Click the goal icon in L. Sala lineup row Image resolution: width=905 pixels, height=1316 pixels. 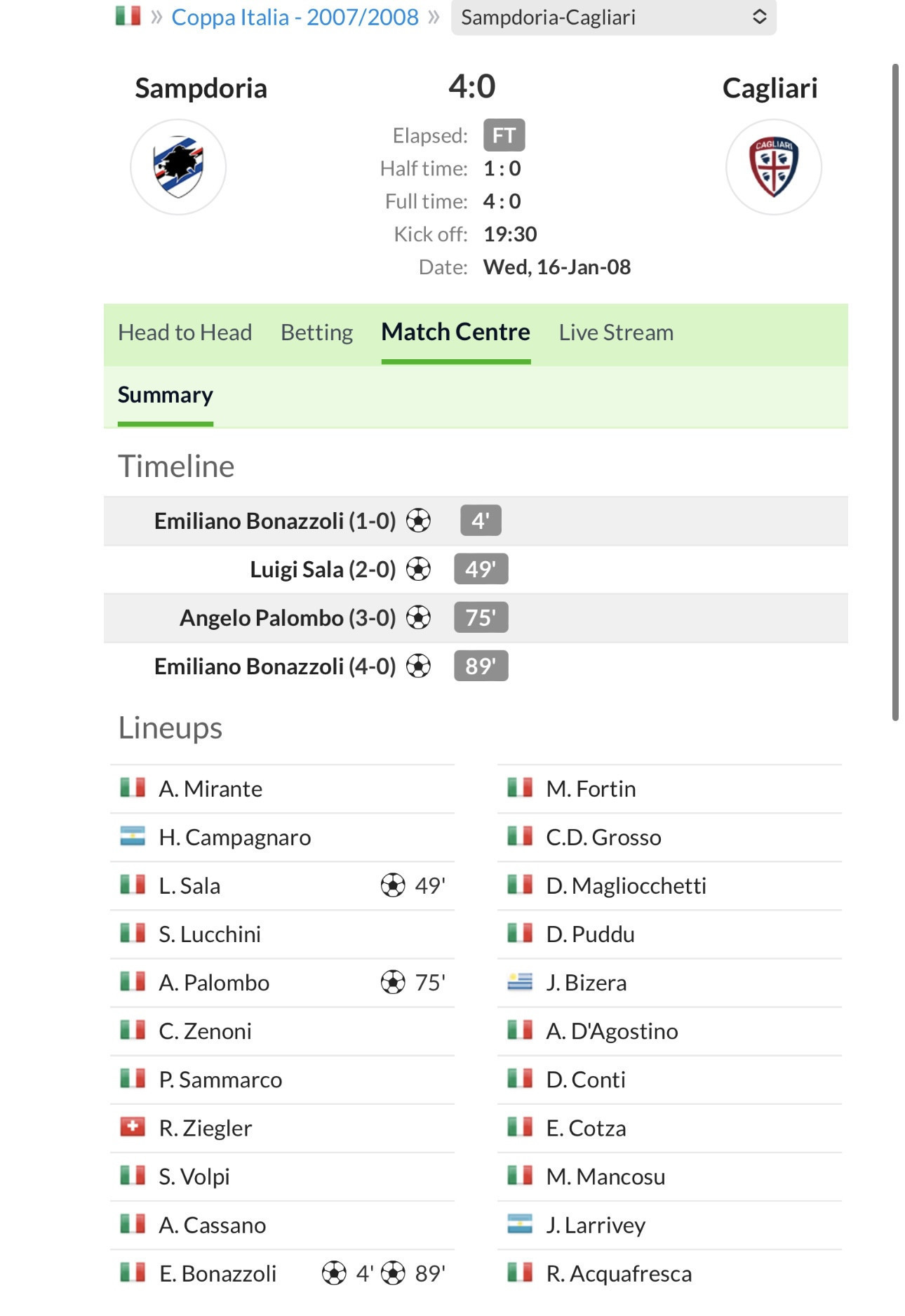click(x=393, y=885)
